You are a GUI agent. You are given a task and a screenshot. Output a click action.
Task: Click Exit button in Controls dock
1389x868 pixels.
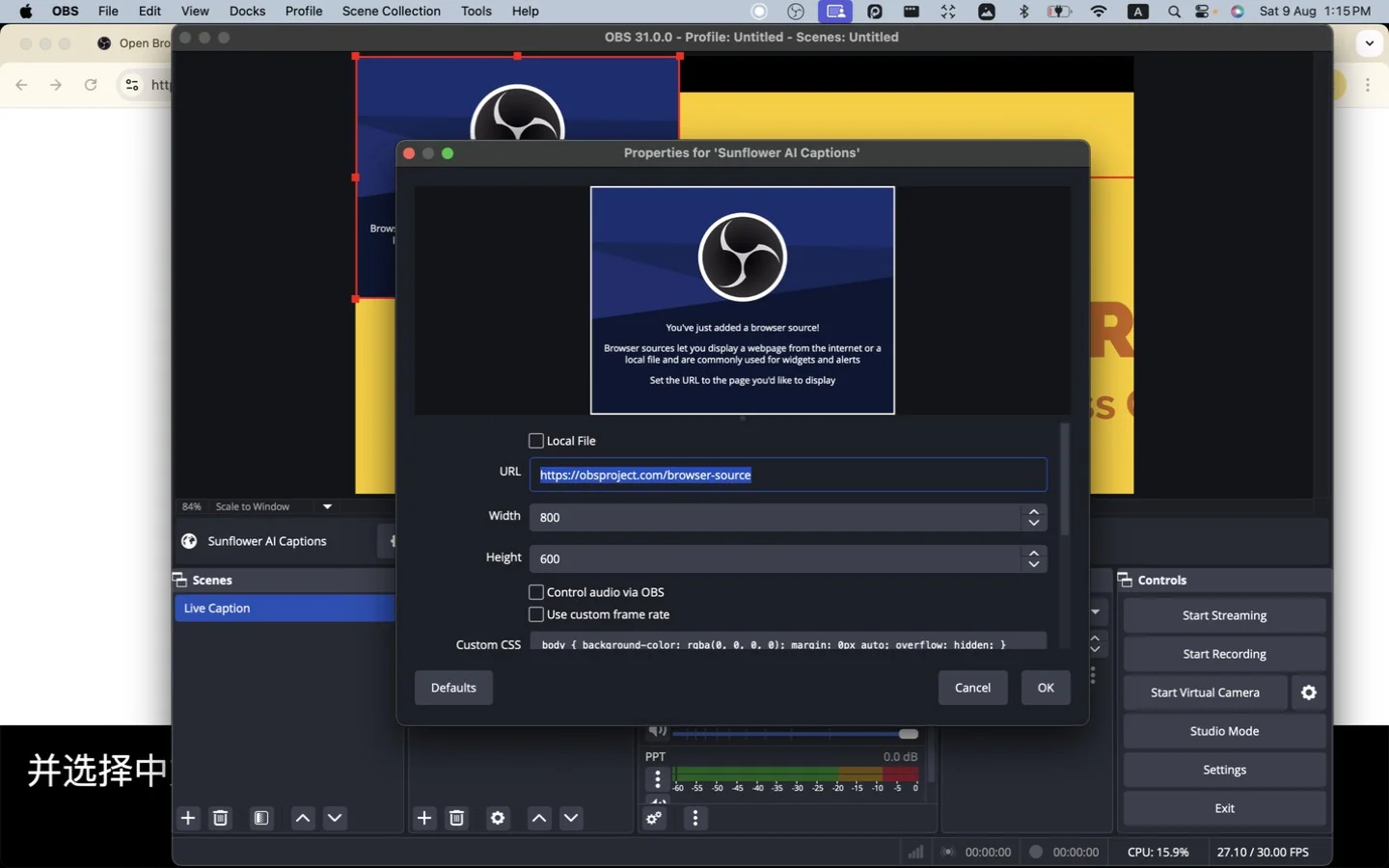click(1224, 808)
